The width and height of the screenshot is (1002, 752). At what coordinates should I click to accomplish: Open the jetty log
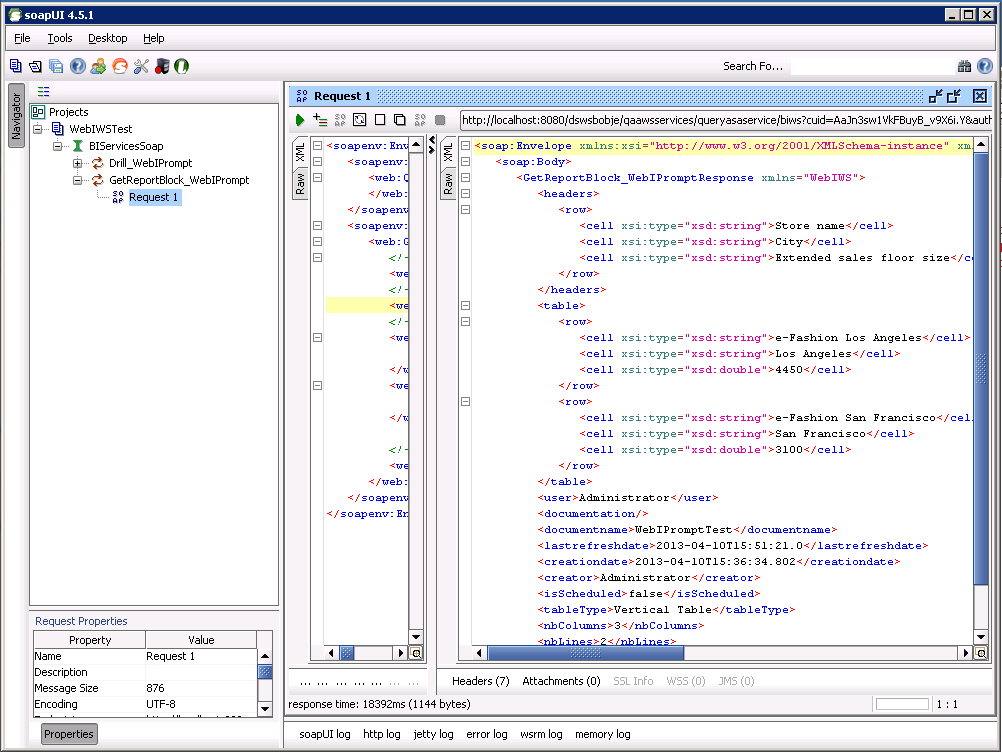tap(433, 734)
